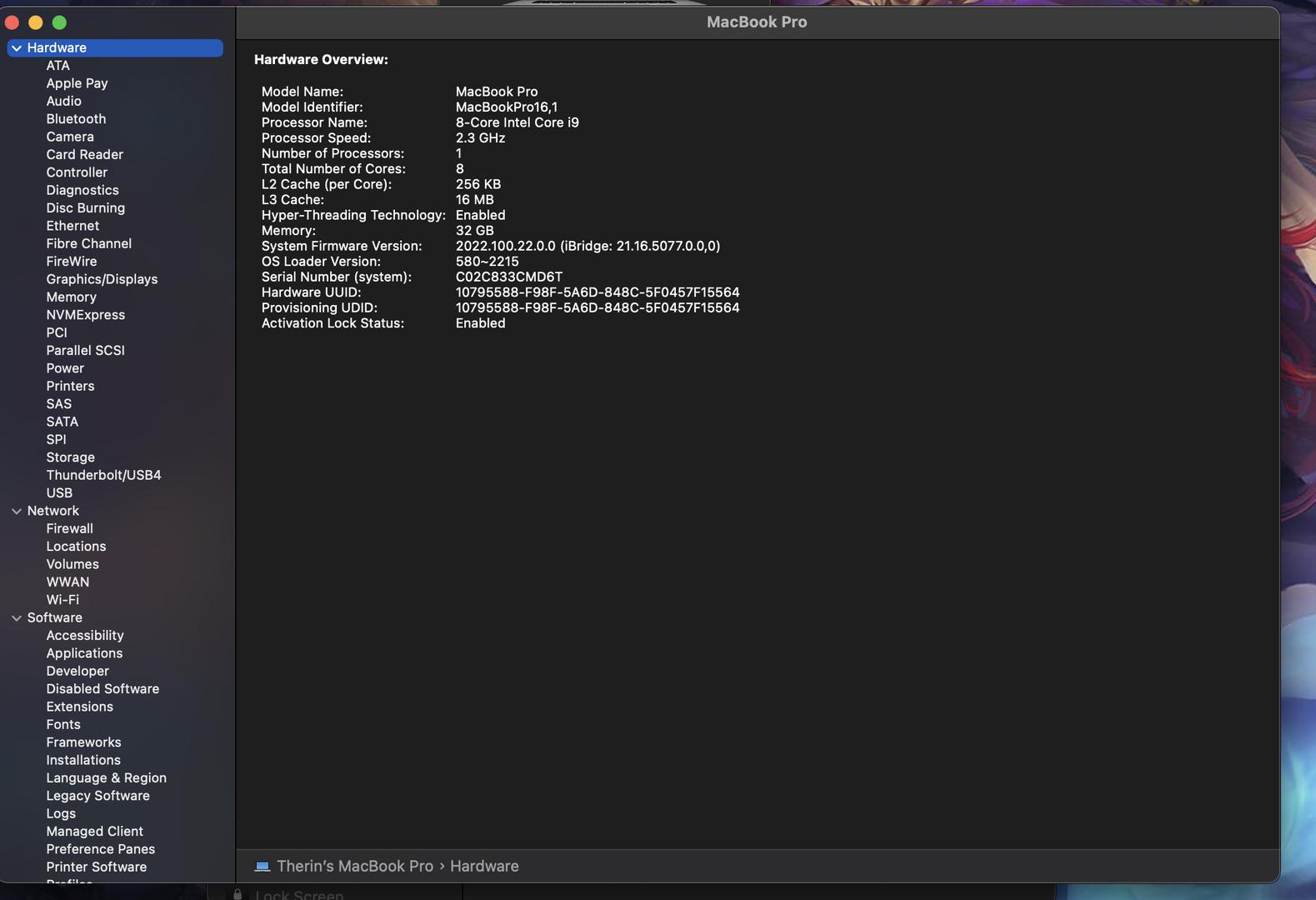1316x900 pixels.
Task: Select Therin's MacBook Pro in path bar
Action: point(355,866)
